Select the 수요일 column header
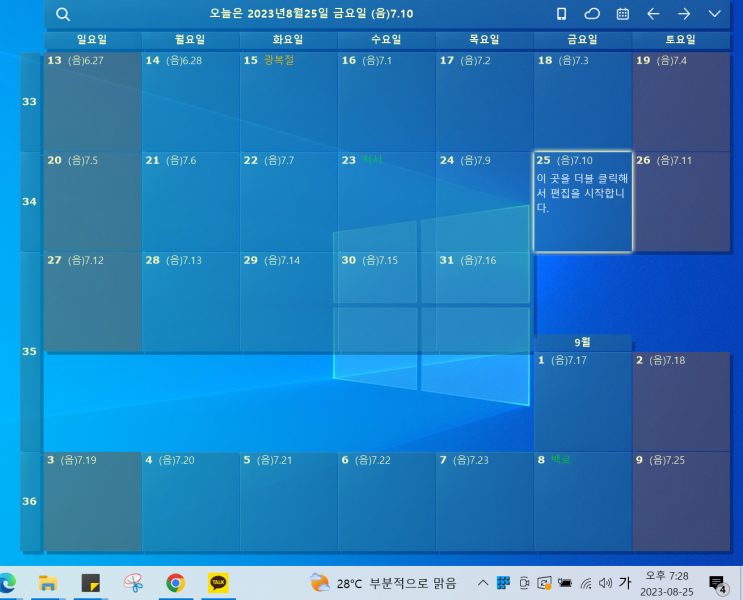743x600 pixels. coord(386,40)
